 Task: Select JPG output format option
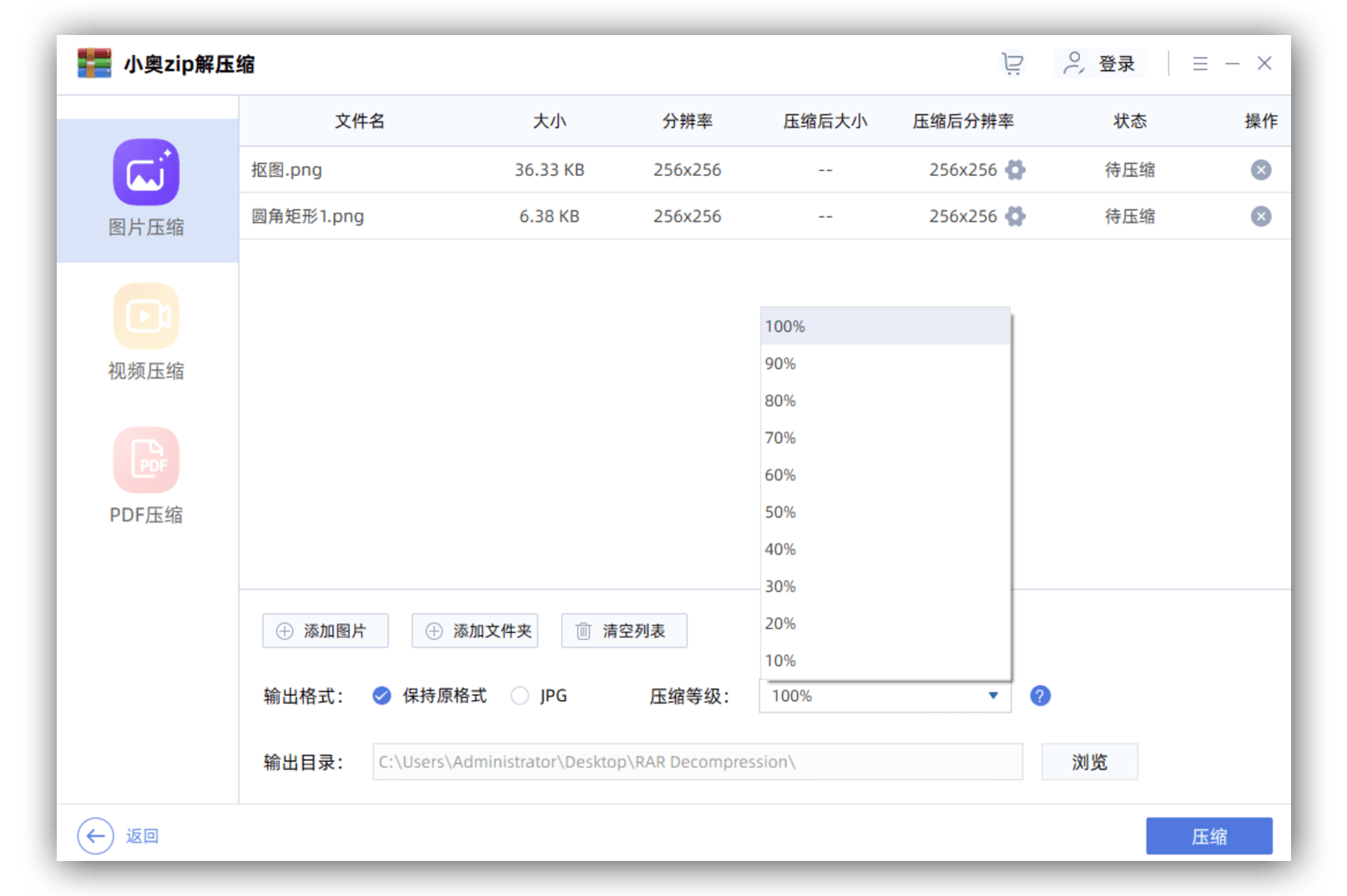(520, 696)
